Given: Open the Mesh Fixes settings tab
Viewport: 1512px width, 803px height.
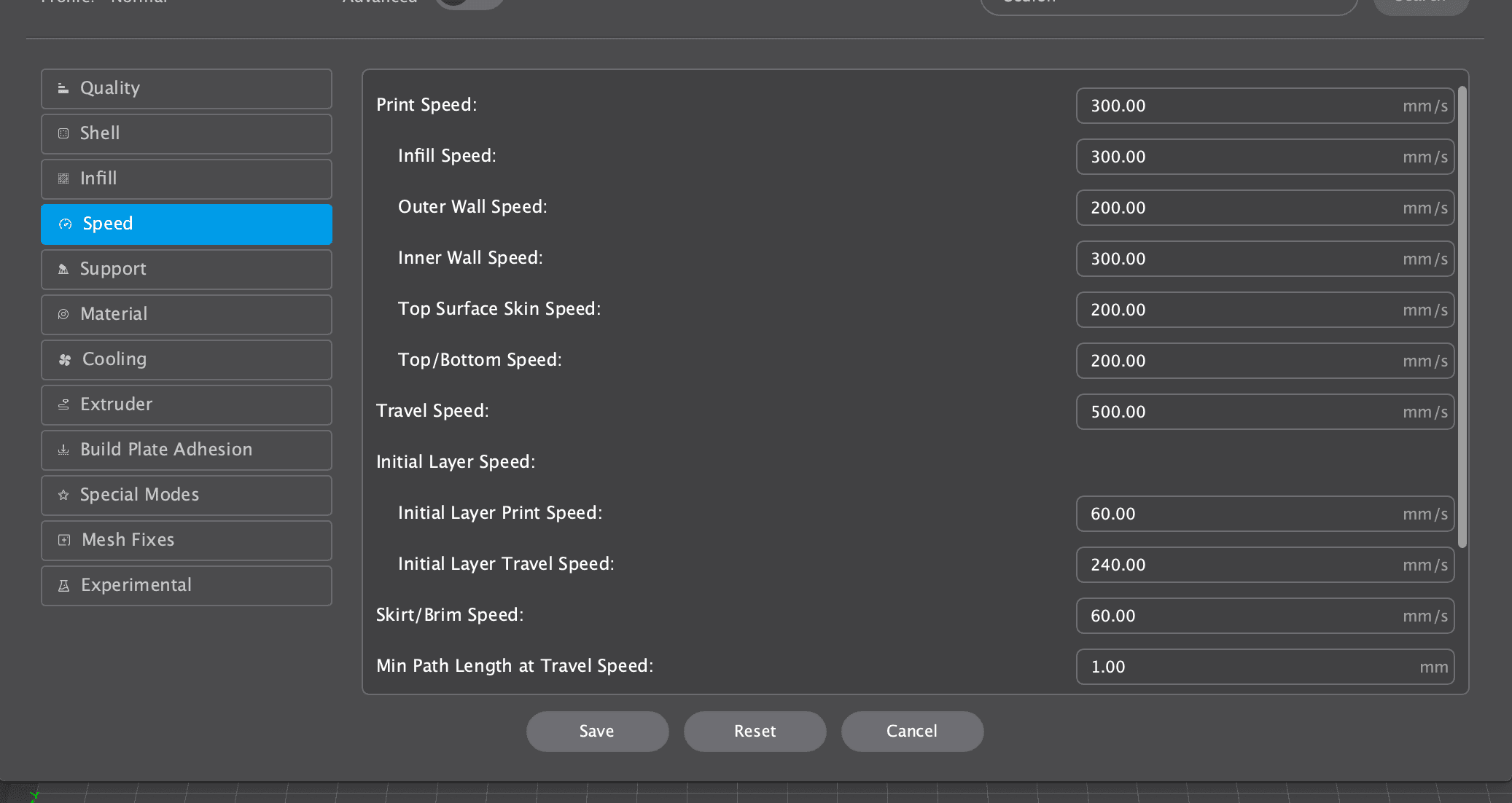Looking at the screenshot, I should click(x=187, y=541).
